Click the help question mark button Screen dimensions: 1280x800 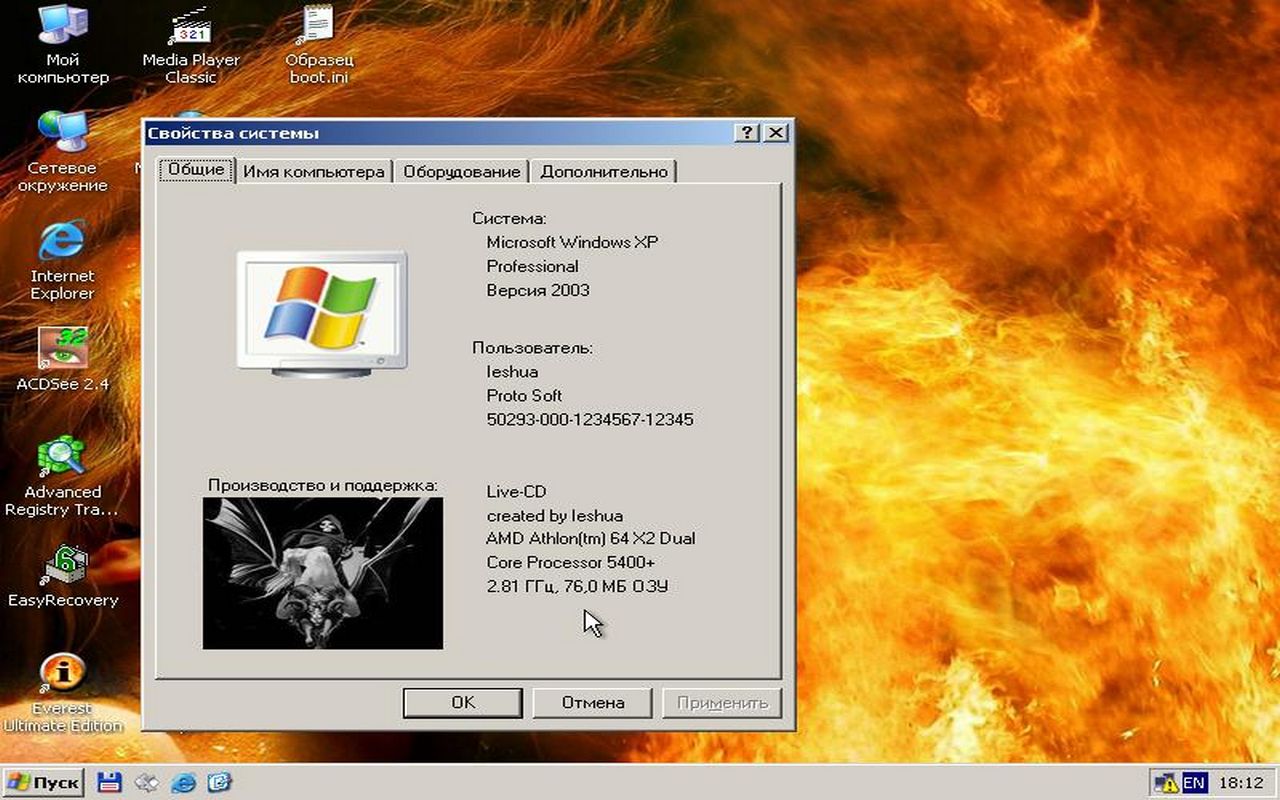pos(746,133)
